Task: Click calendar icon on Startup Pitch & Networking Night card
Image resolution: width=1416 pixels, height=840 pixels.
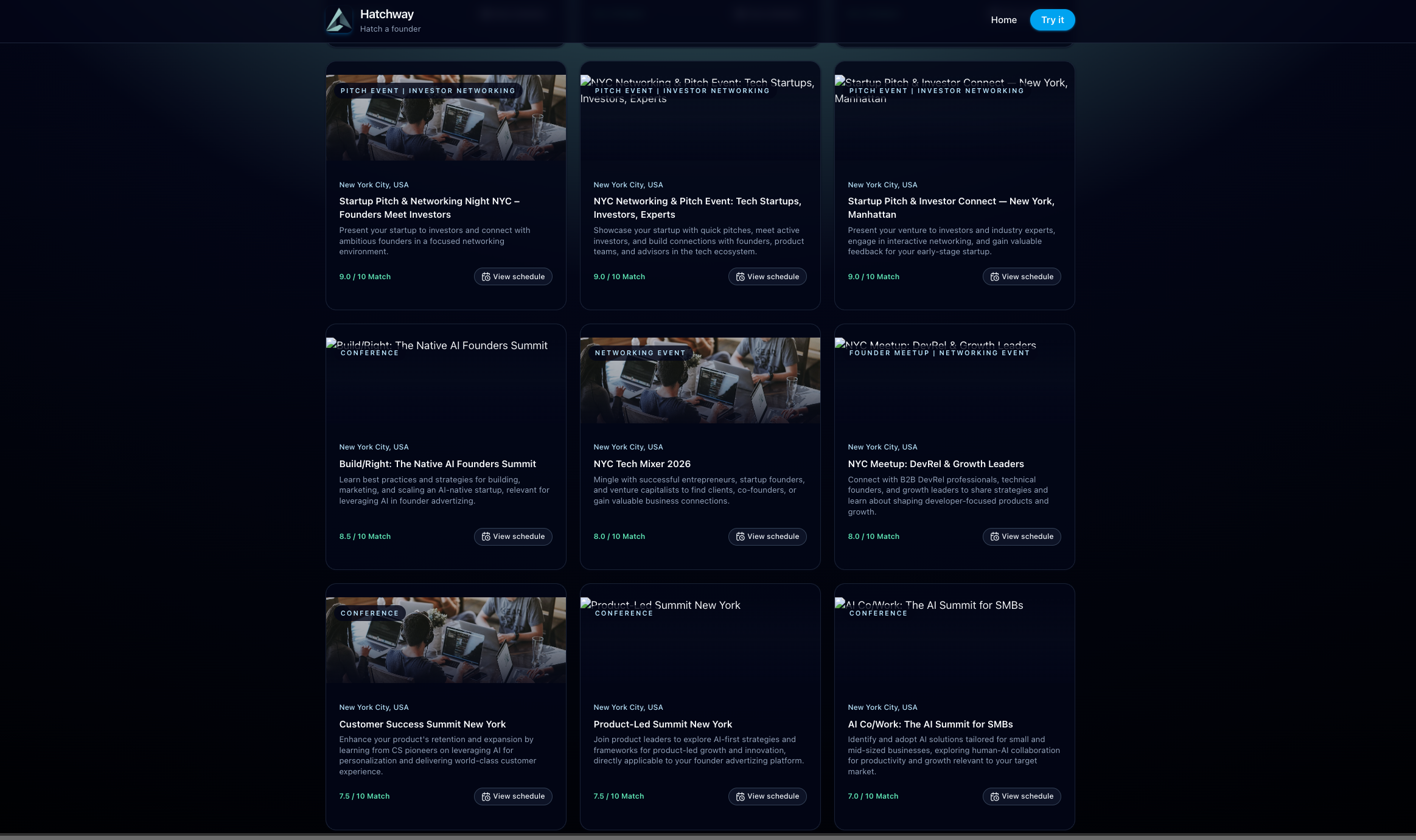Action: tap(486, 277)
